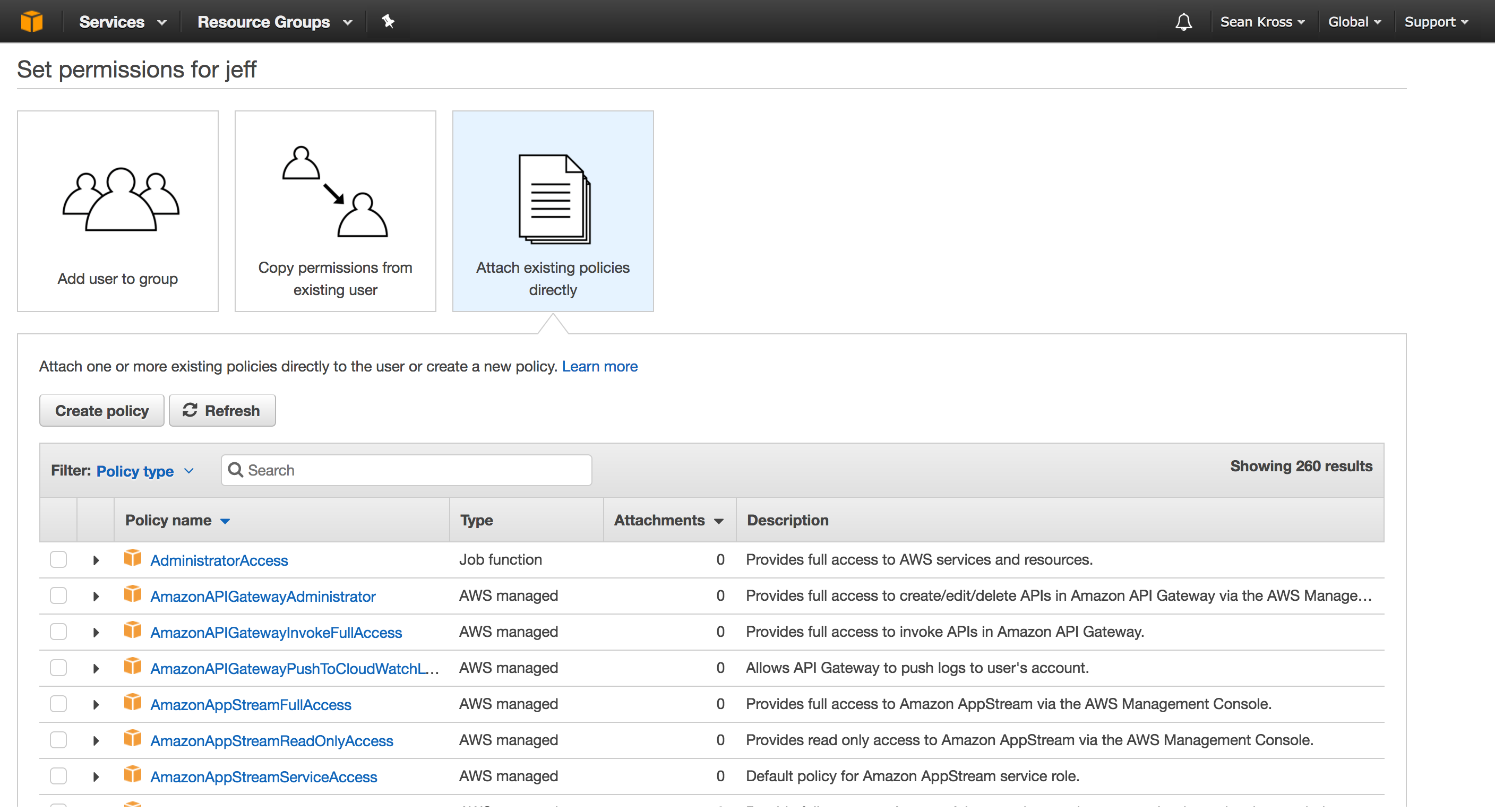Click the pushpin shortcut icon
Screen dimensions: 1495x812
388,21
